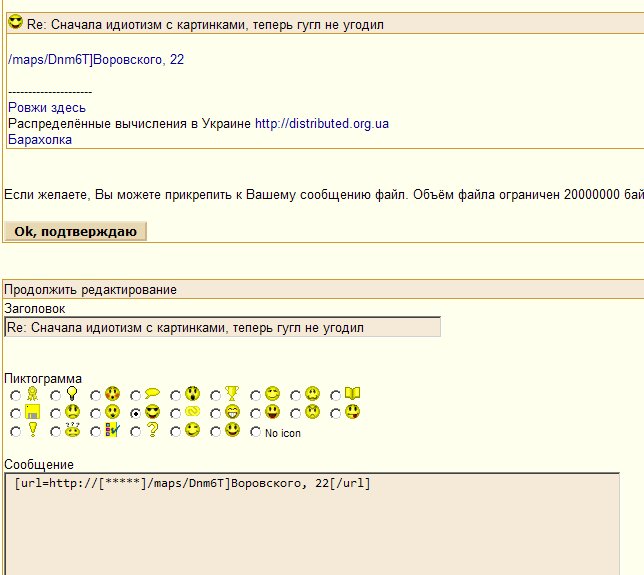This screenshot has height=575, width=644.
Task: Click the speech bubble pictogram icon
Action: (152, 394)
